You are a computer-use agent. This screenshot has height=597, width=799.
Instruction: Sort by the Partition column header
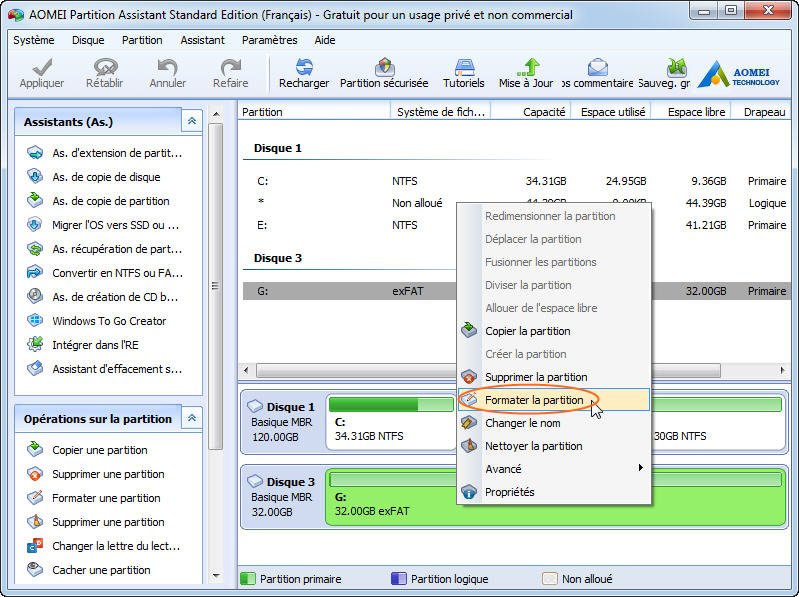point(314,112)
